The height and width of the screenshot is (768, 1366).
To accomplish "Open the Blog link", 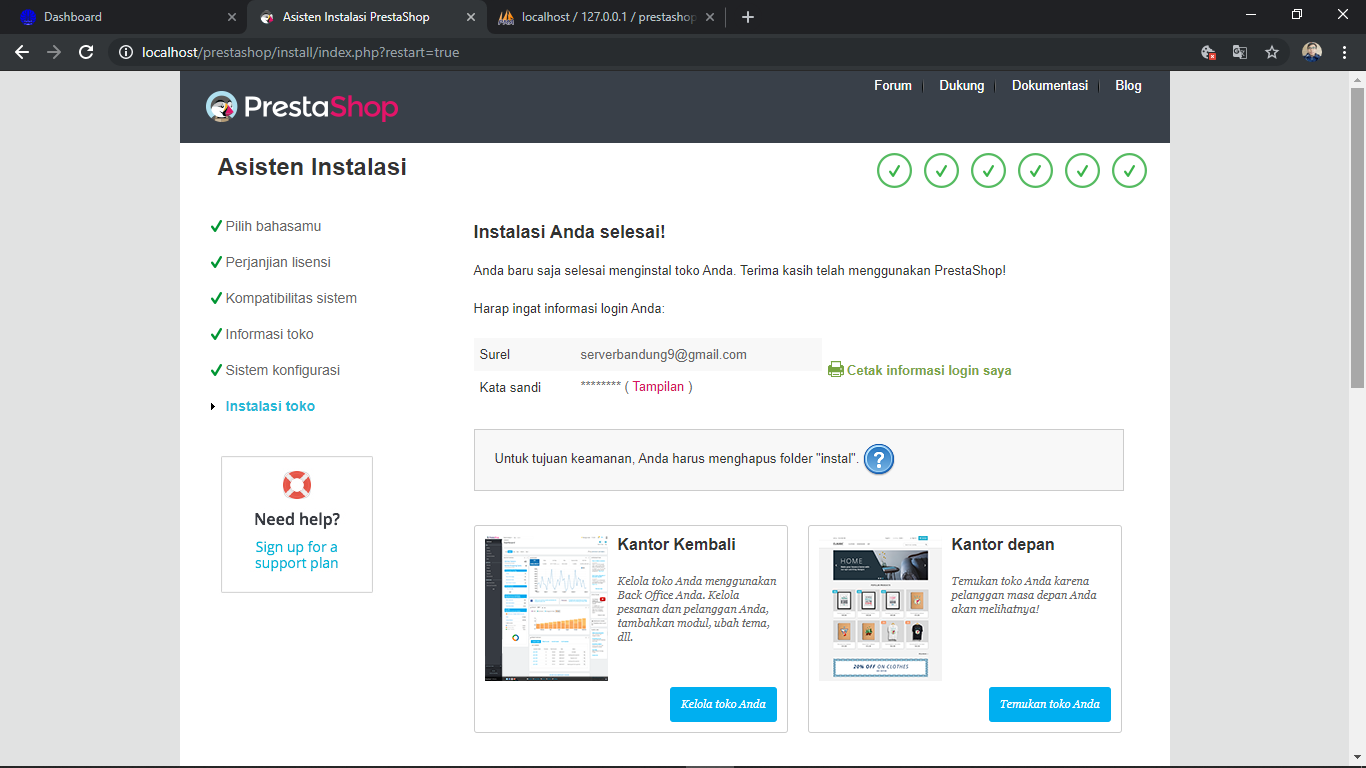I will tap(1128, 86).
